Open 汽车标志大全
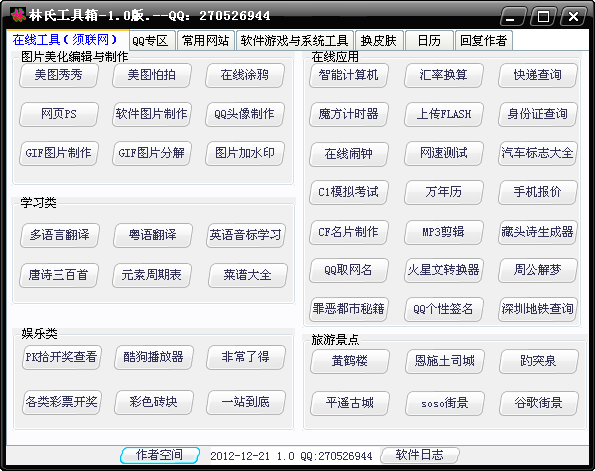 pos(538,153)
